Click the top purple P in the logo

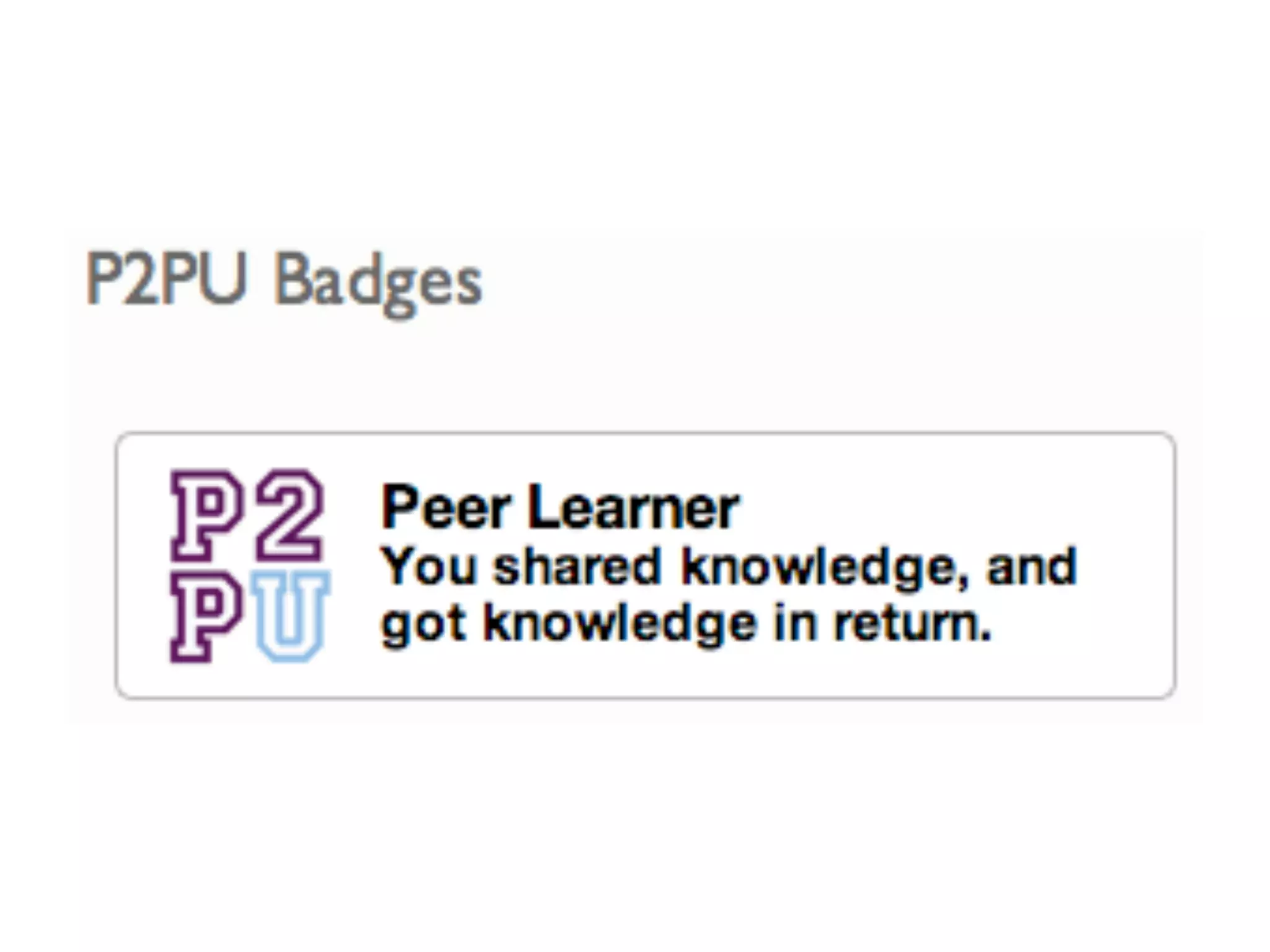206,514
